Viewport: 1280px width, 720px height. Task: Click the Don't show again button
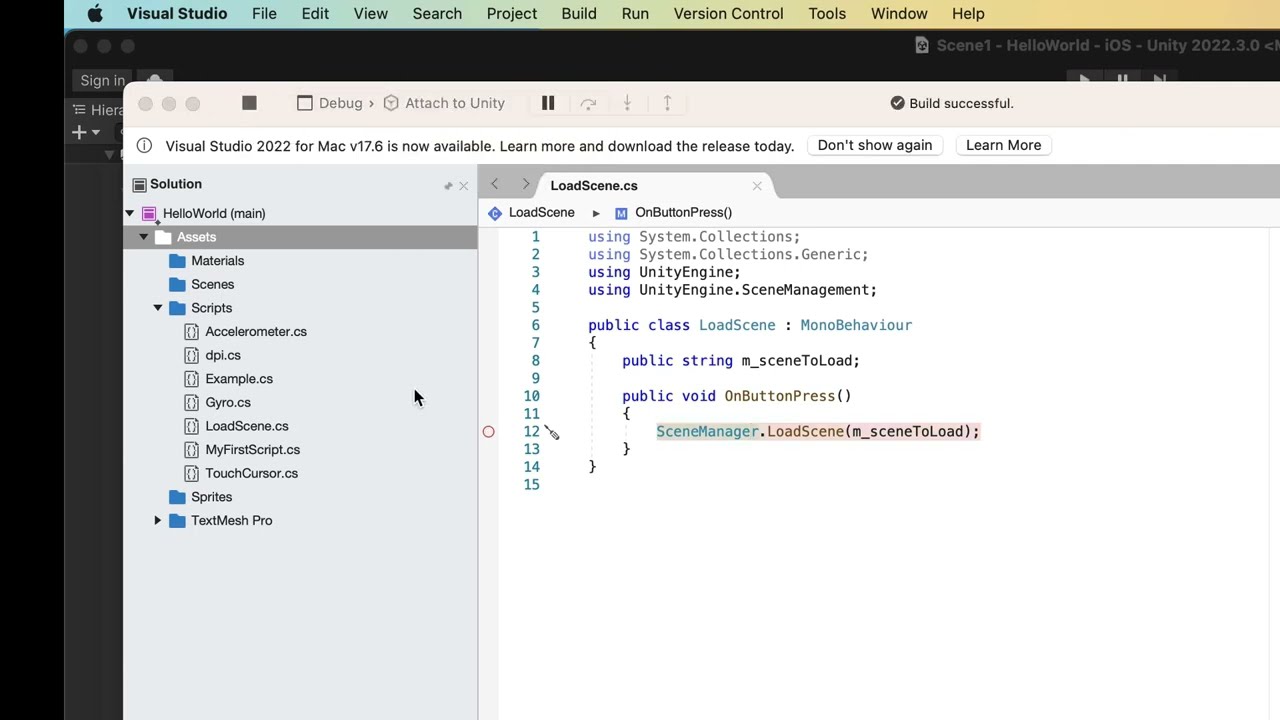875,145
